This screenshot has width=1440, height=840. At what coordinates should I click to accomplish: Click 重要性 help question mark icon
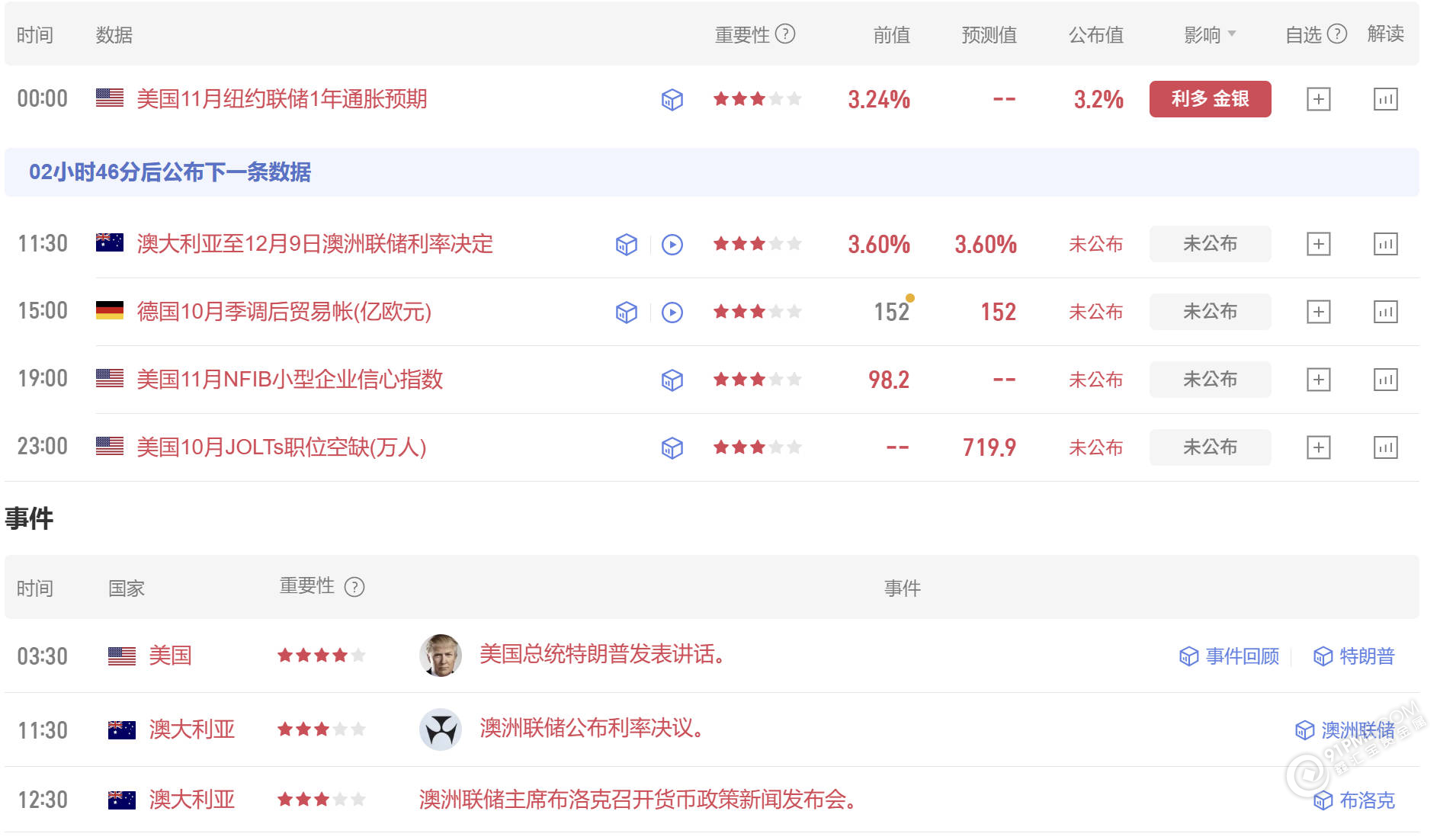[786, 34]
